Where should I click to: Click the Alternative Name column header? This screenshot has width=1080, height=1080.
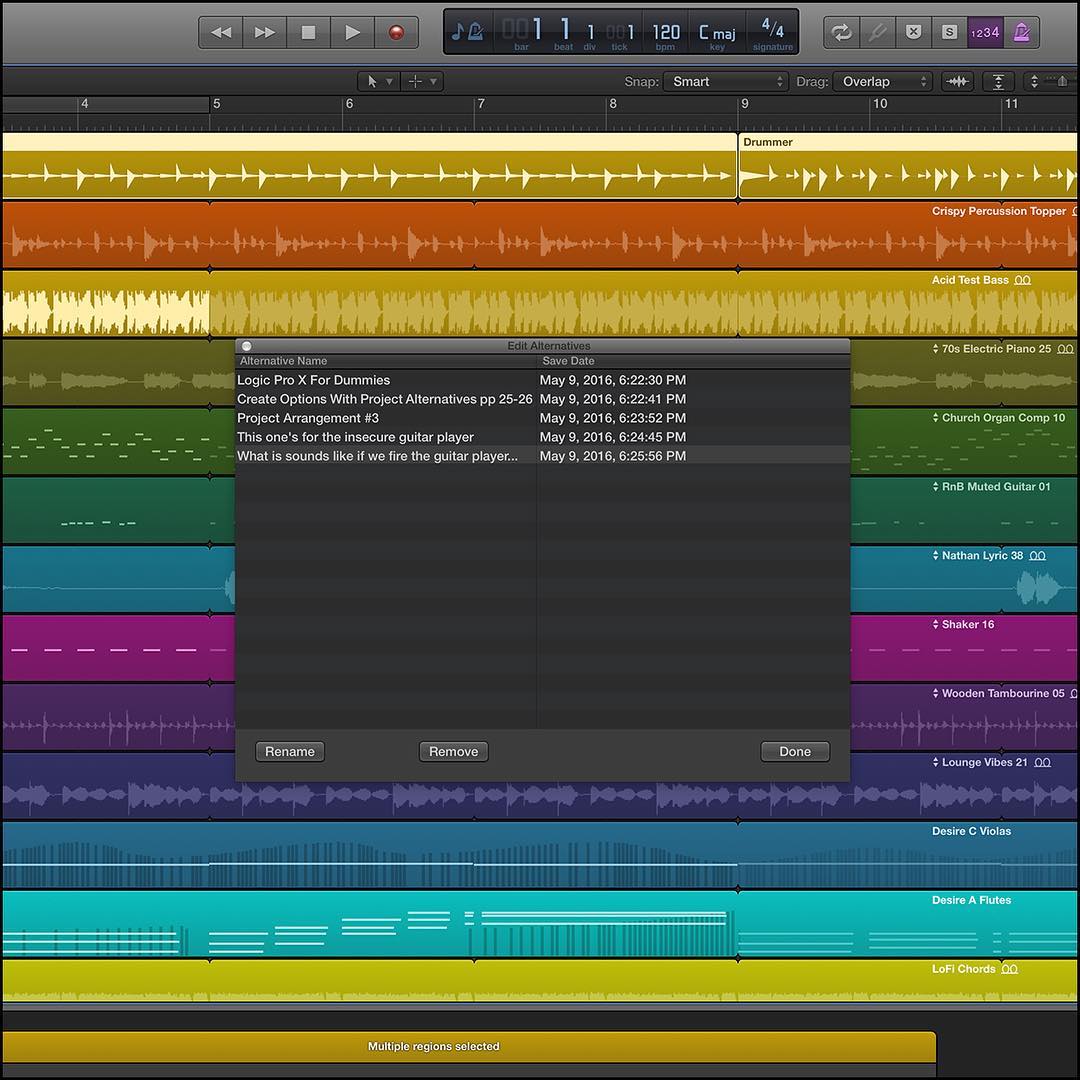285,361
